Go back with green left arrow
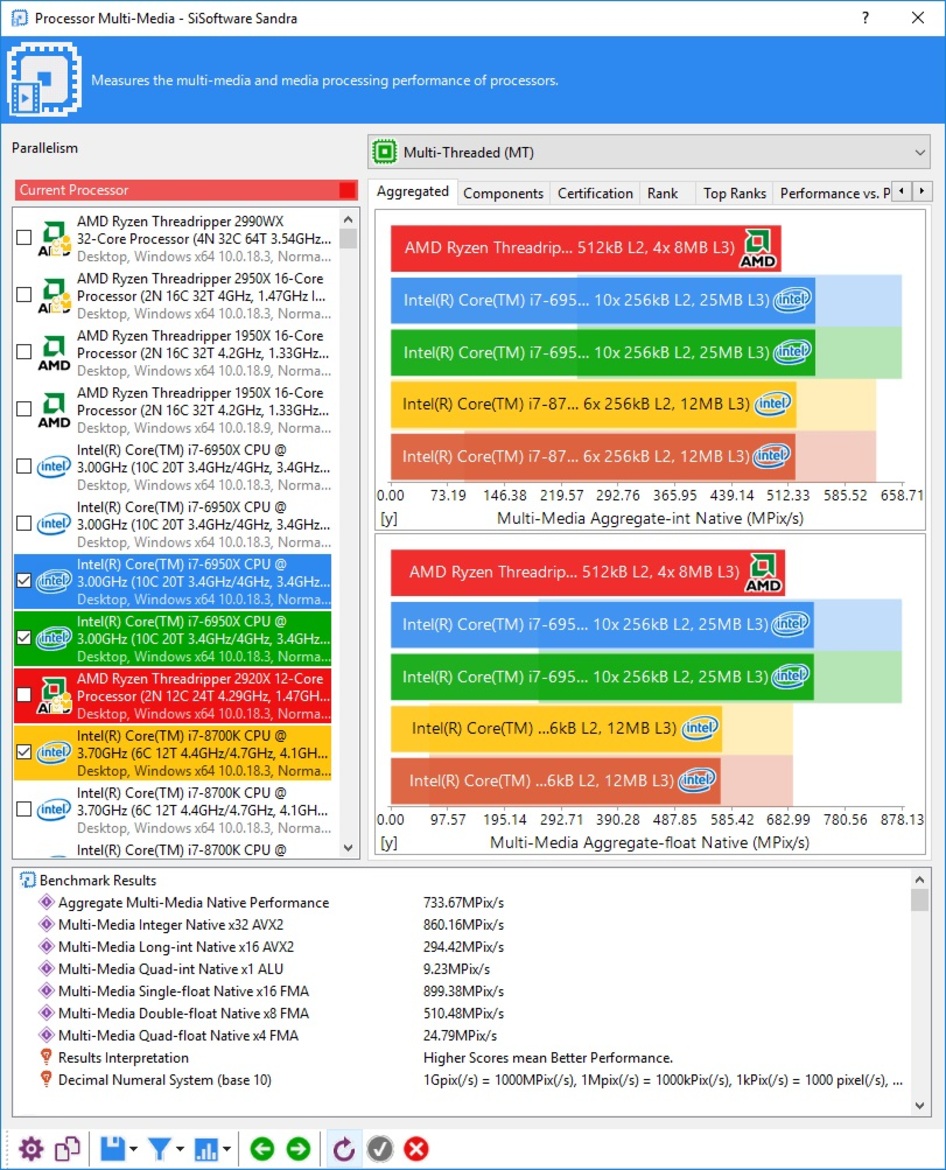This screenshot has width=946, height=1170. point(262,1148)
